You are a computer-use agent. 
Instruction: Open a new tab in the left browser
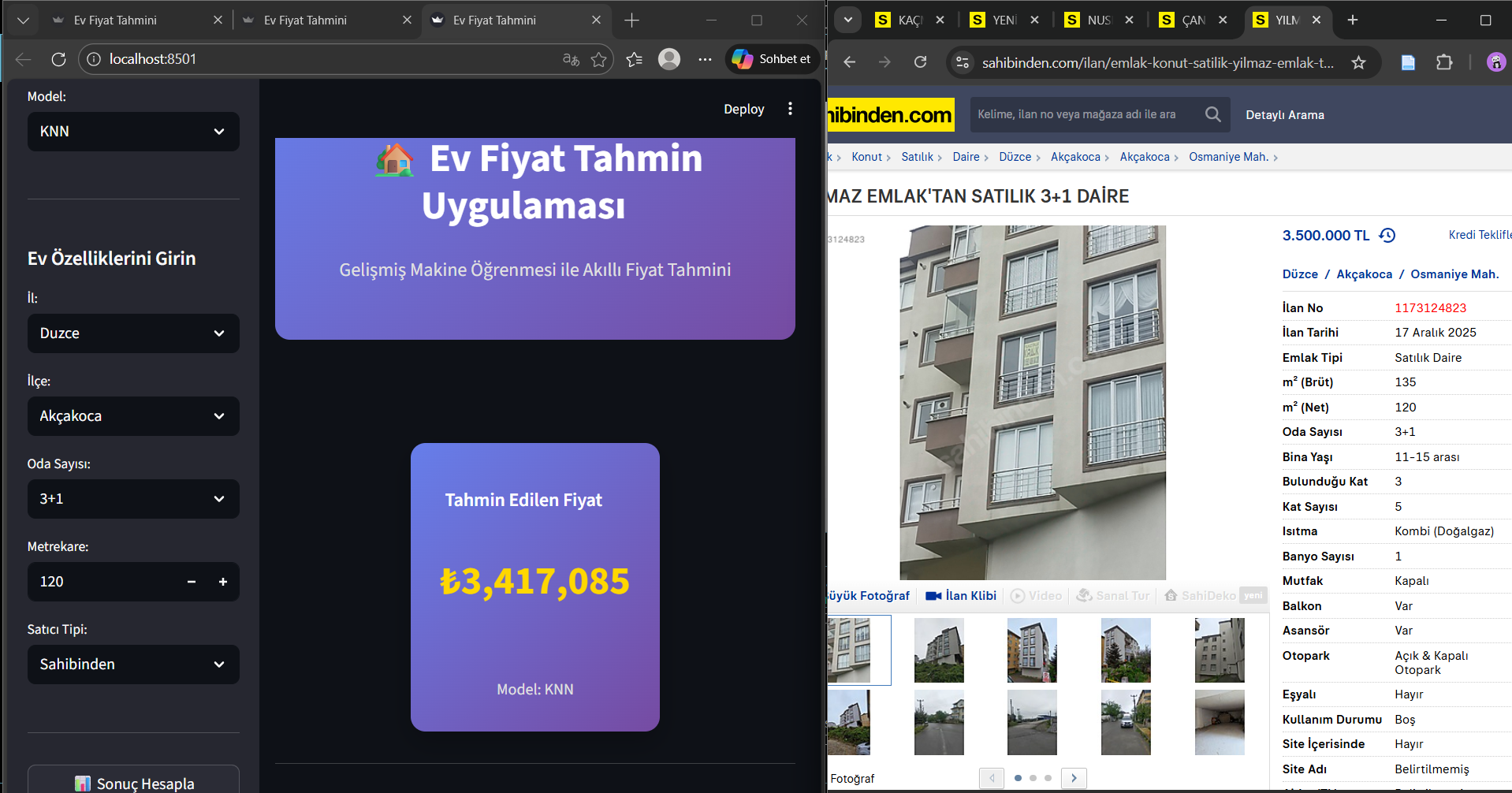(631, 20)
